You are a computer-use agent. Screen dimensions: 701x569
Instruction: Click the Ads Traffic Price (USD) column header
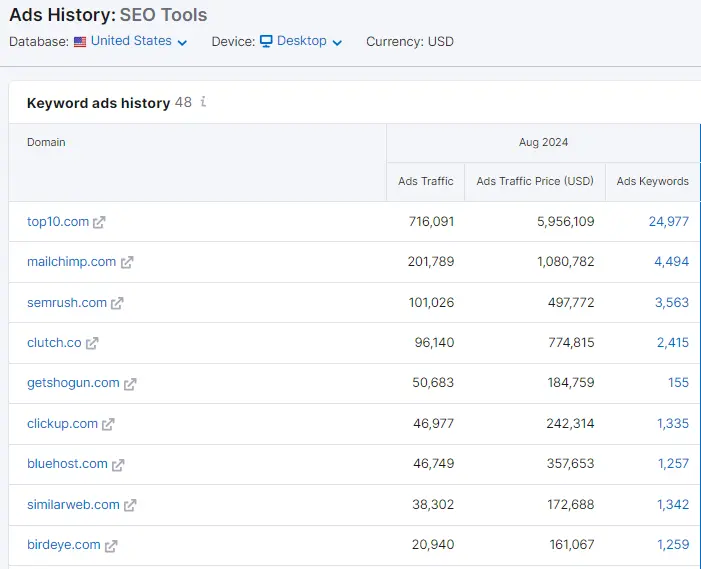pos(535,181)
